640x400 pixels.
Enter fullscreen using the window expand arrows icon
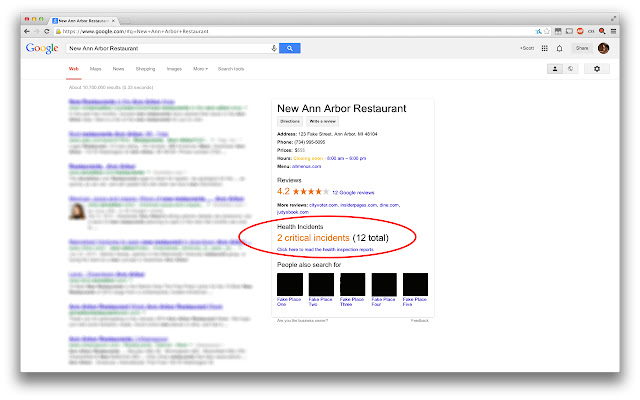[x=613, y=19]
